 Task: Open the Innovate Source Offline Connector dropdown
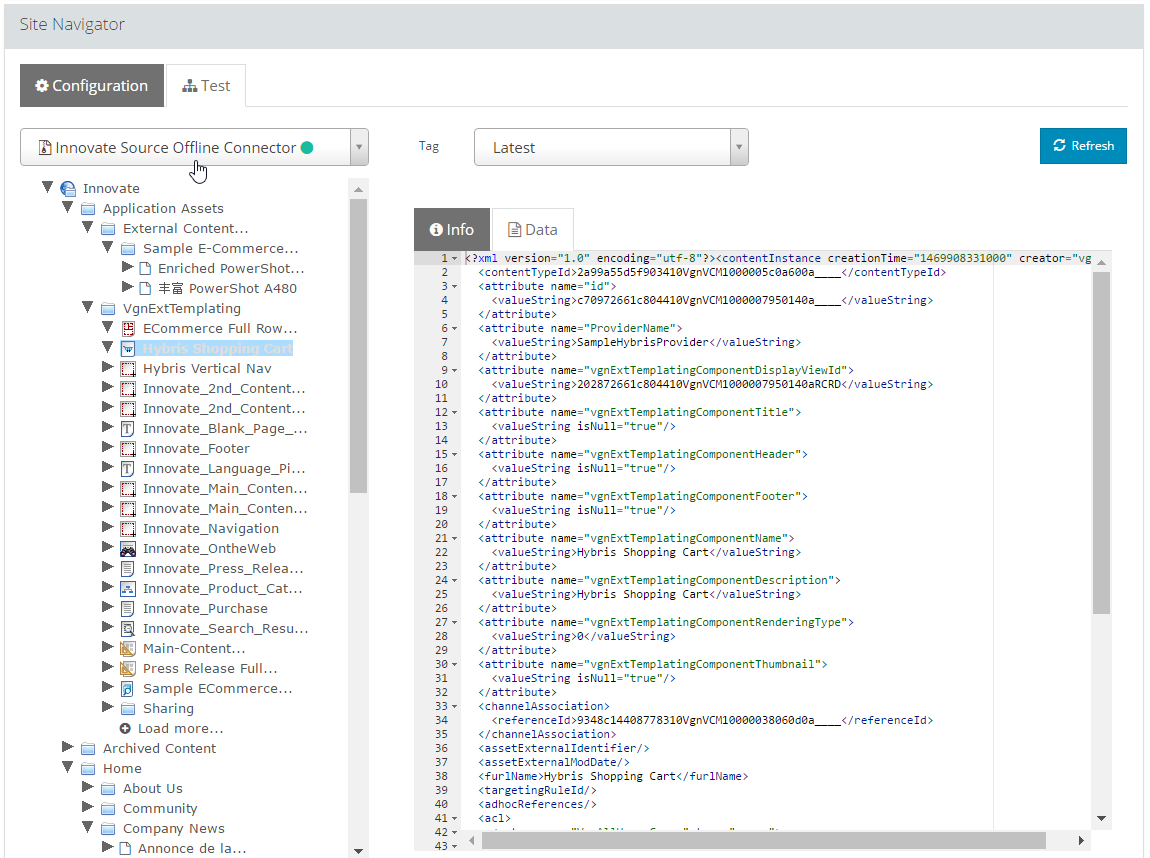[359, 147]
